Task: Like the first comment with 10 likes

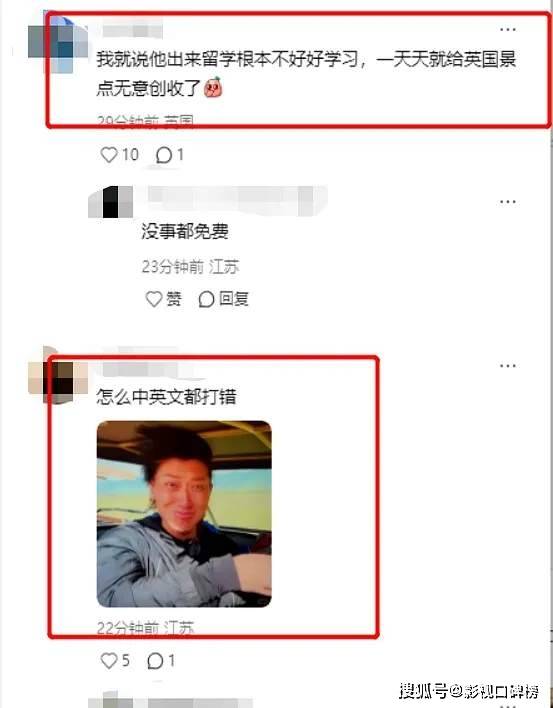Action: [109, 155]
